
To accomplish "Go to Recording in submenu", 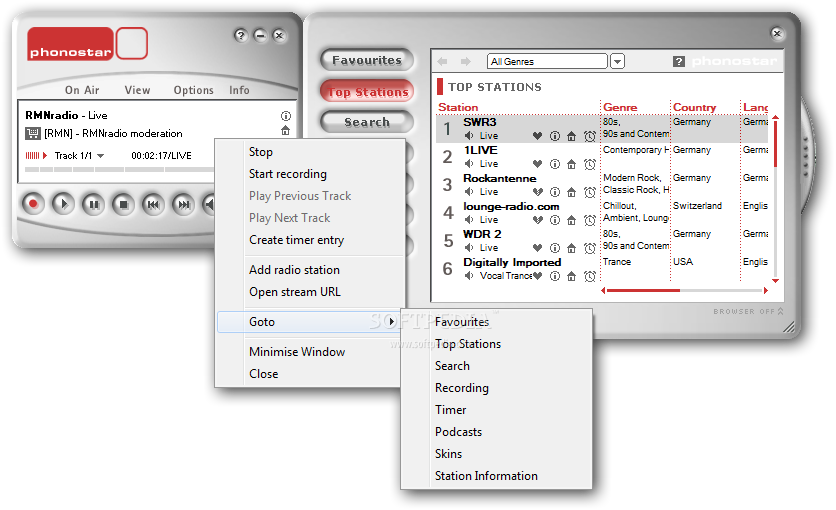I will (462, 388).
